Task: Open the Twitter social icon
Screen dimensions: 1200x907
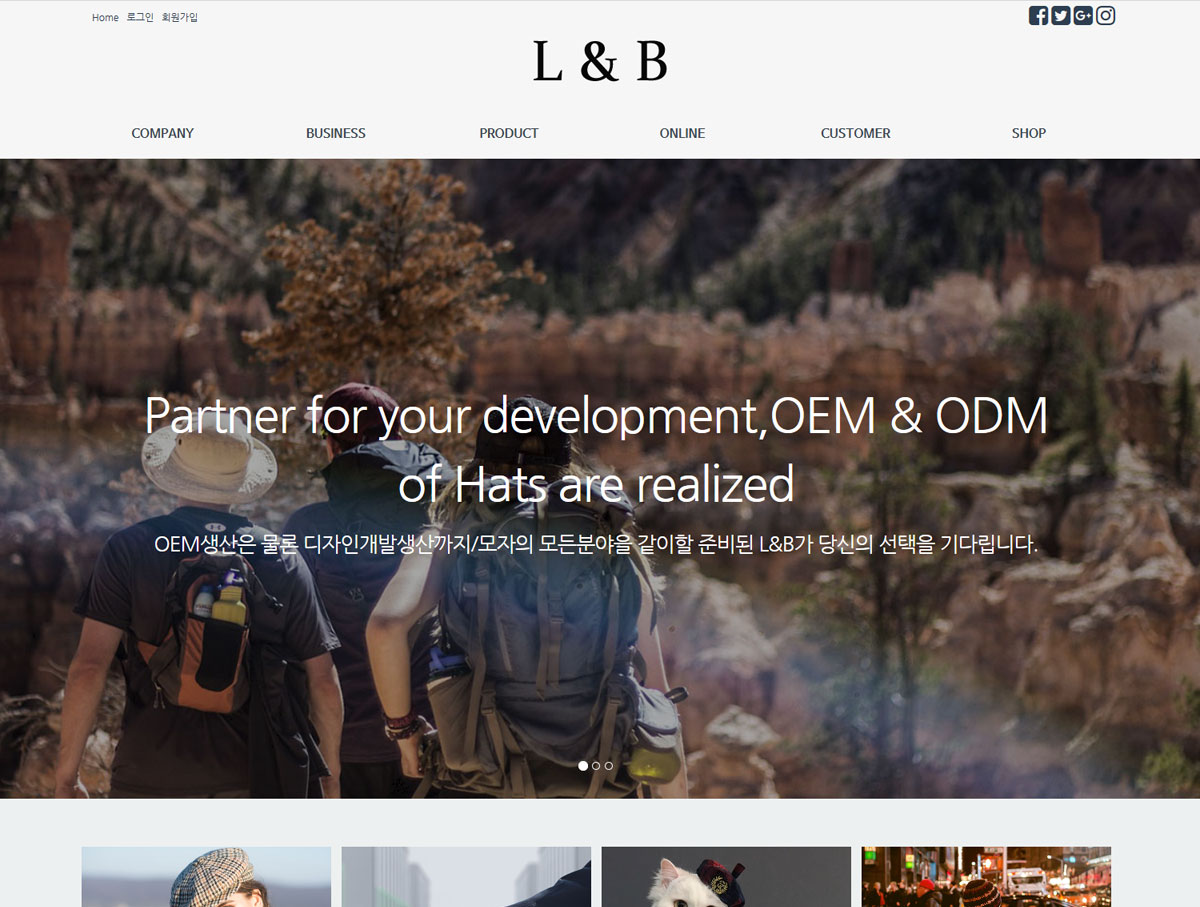Action: click(x=1060, y=15)
